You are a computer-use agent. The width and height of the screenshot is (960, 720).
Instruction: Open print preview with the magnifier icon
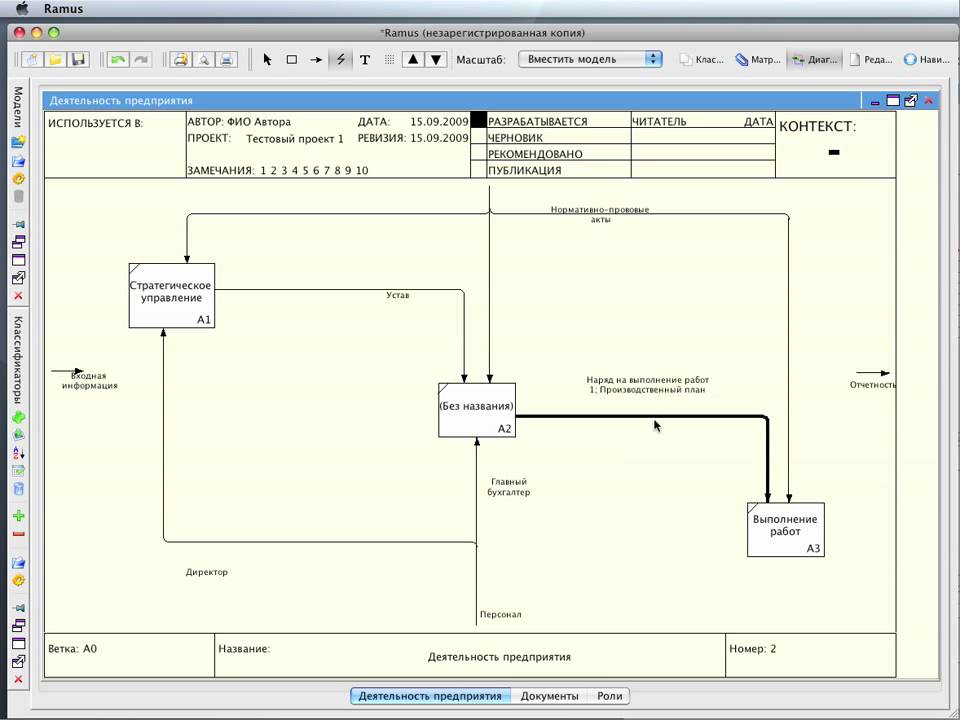(204, 59)
